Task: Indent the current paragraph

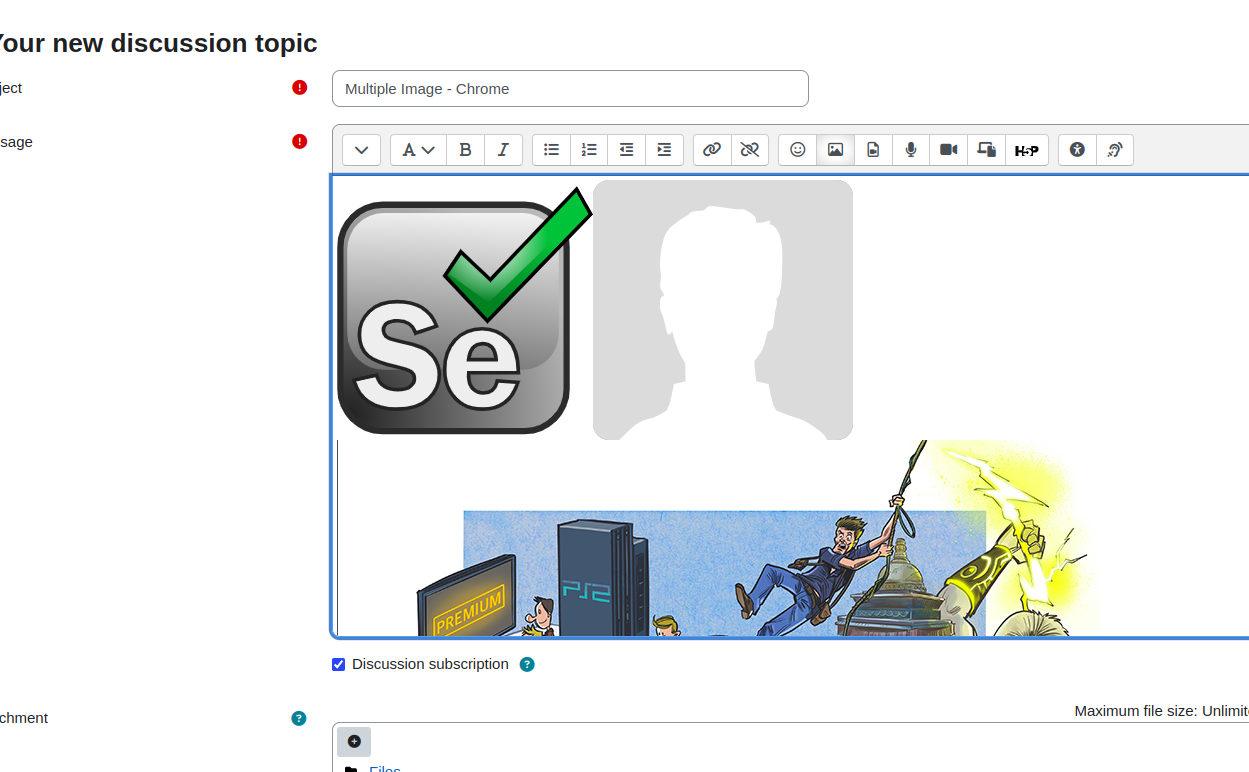Action: (665, 150)
